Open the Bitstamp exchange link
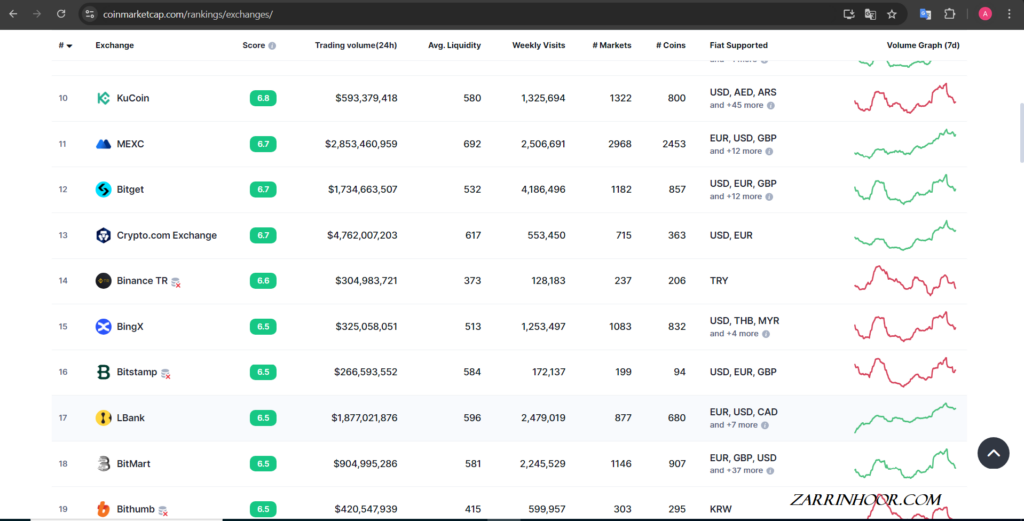The width and height of the screenshot is (1024, 521). click(137, 372)
